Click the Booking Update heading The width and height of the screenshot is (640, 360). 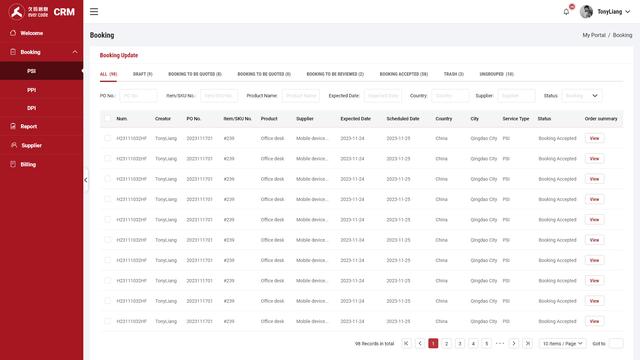tap(119, 55)
